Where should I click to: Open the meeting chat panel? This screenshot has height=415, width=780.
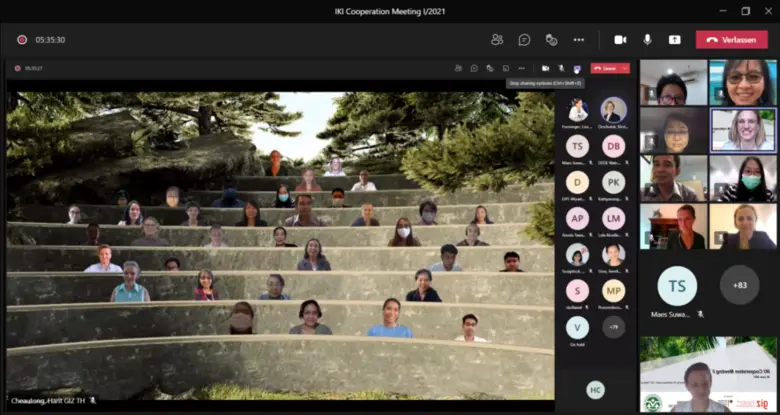[x=524, y=39]
